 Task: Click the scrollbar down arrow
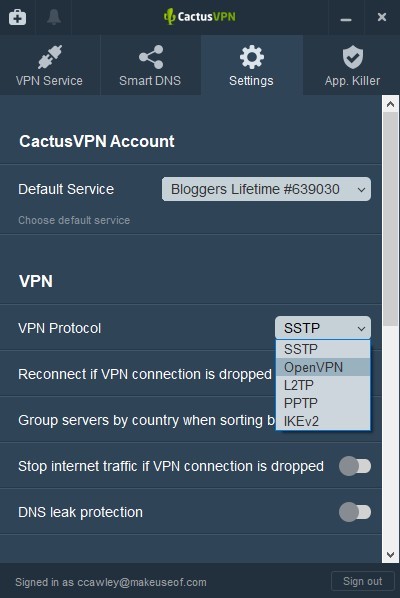pos(390,555)
